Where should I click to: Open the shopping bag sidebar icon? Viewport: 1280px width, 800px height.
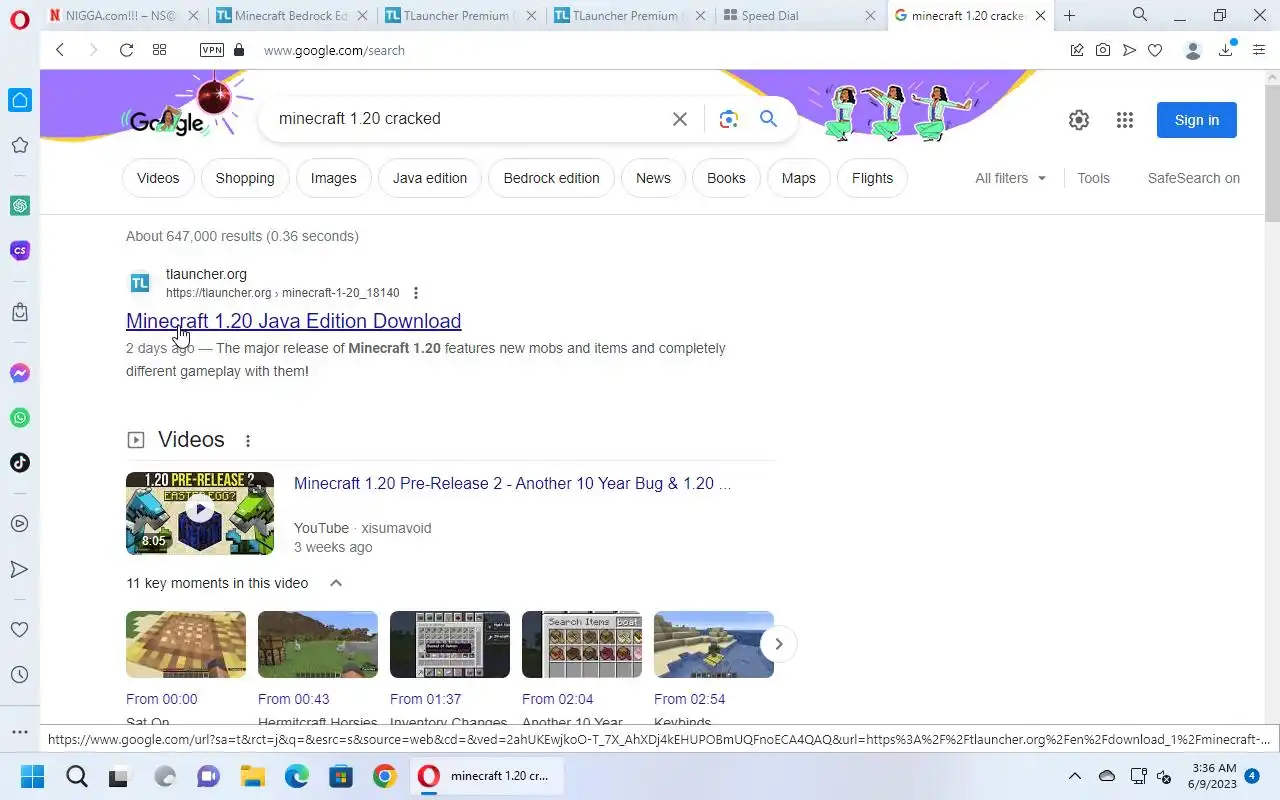pos(19,312)
